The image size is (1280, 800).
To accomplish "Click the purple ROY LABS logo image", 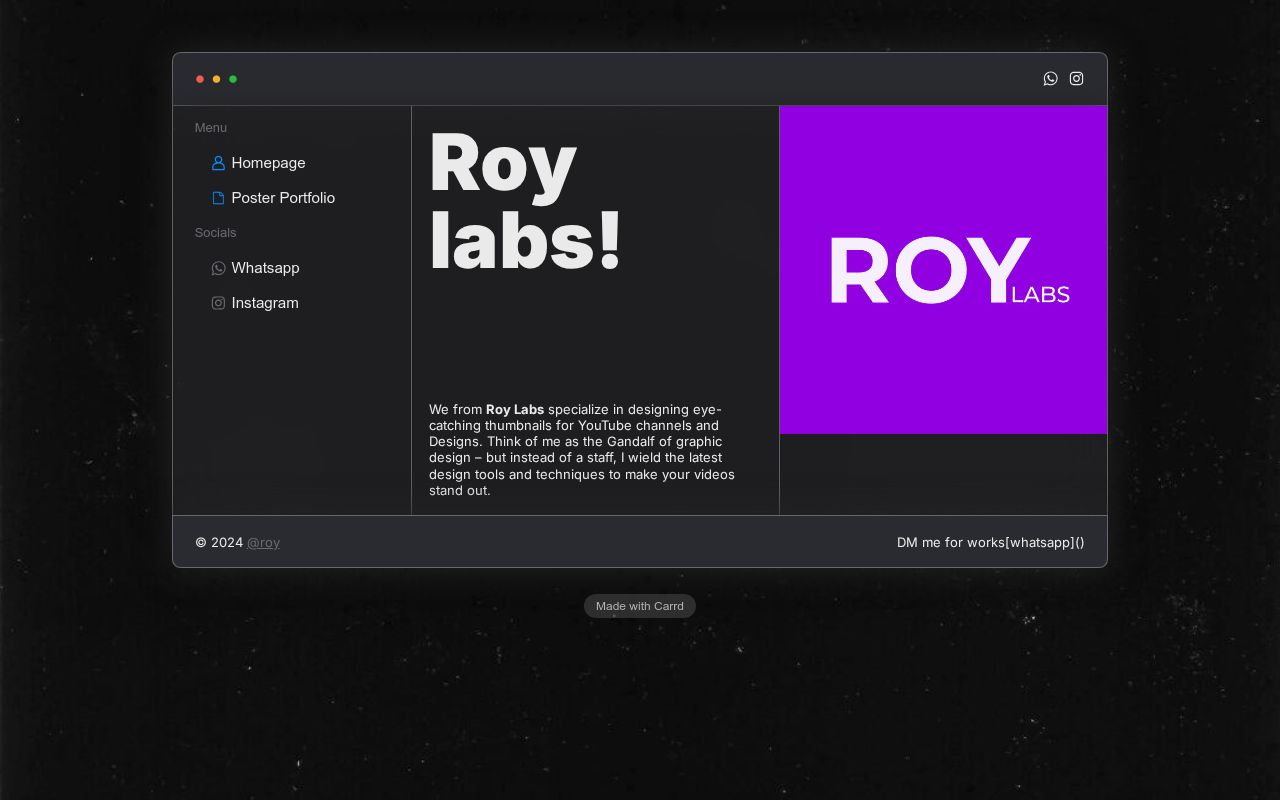I will 943,270.
